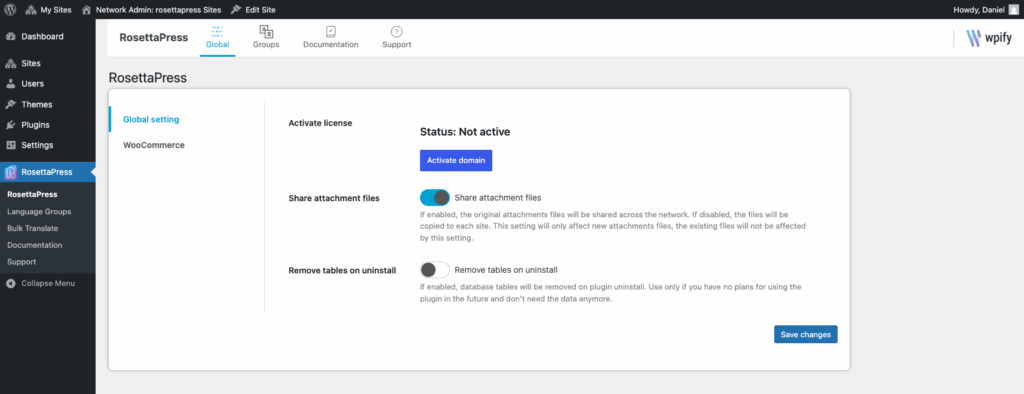The height and width of the screenshot is (394, 1024).
Task: Click the Themes brush icon
Action: tap(10, 105)
